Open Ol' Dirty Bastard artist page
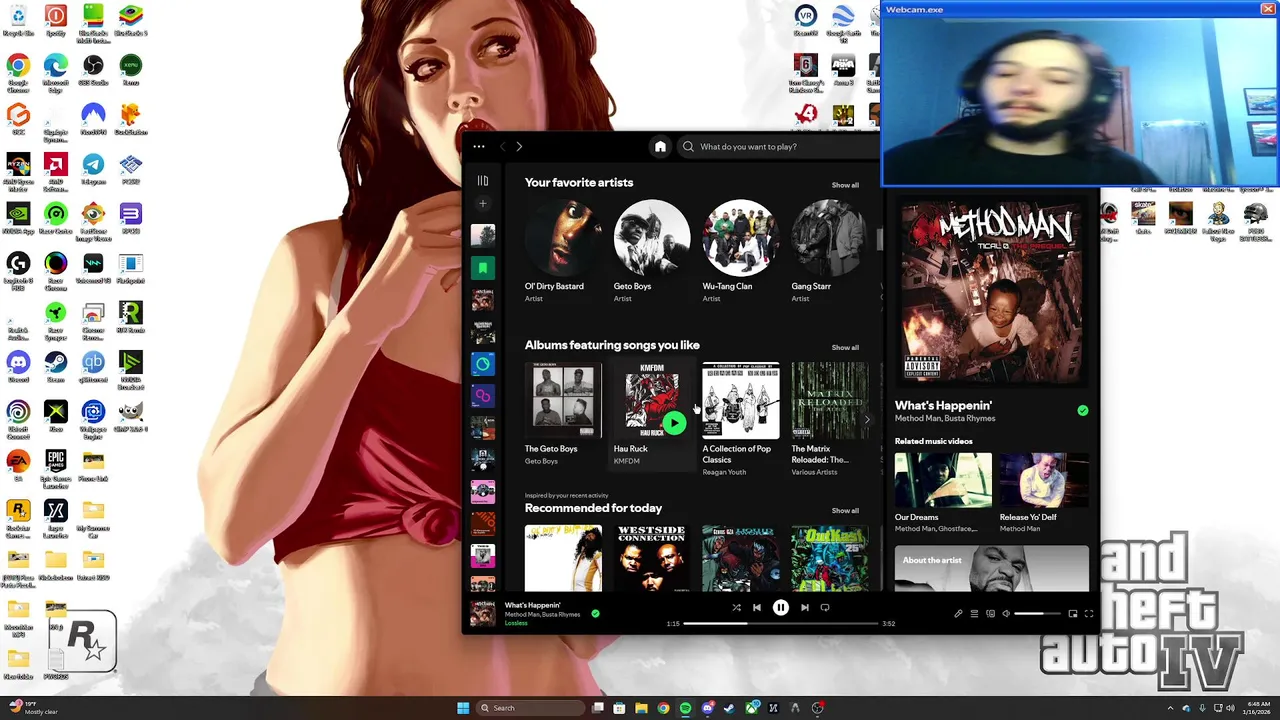1280x720 pixels. 563,250
